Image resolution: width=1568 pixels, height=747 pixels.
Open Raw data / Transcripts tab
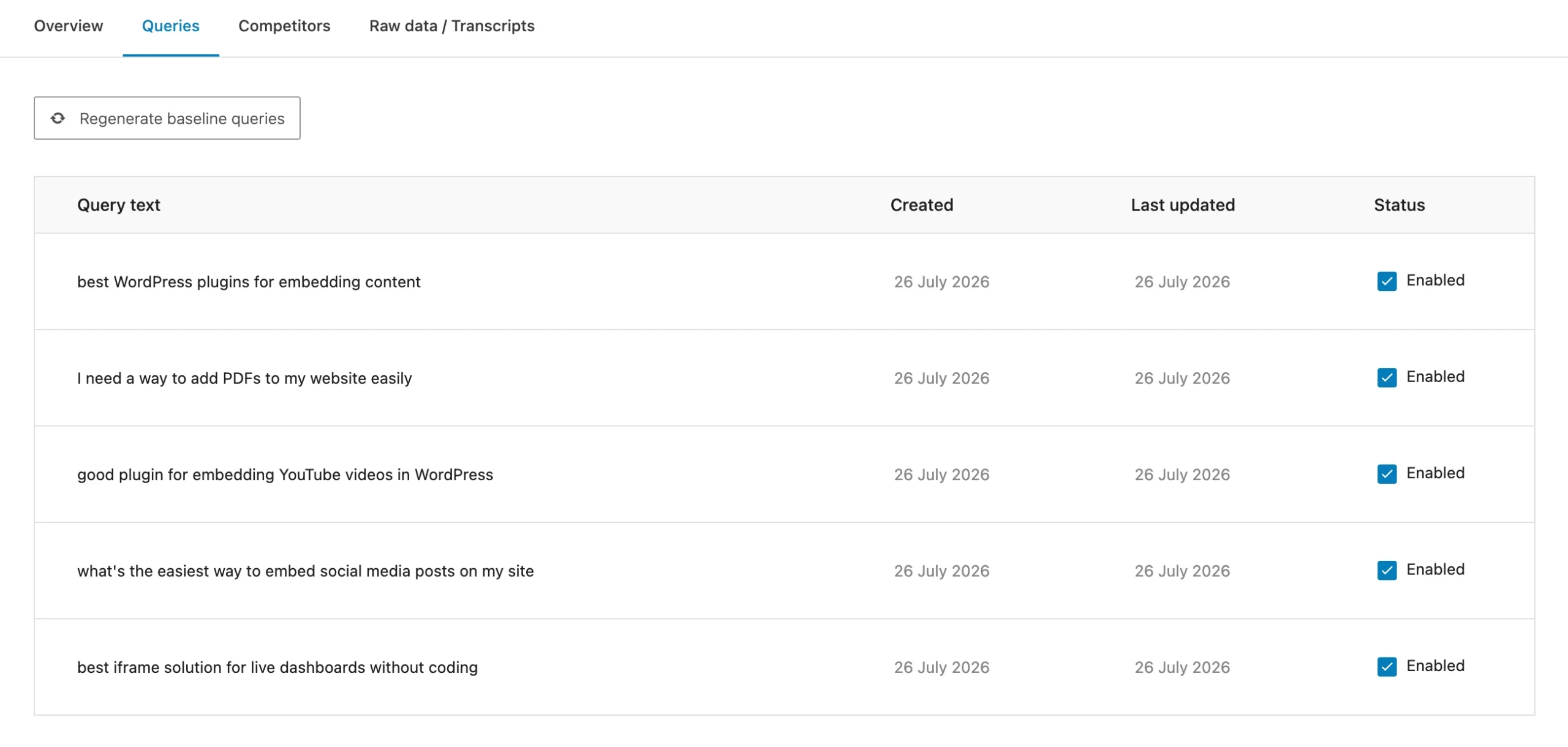[x=452, y=26]
